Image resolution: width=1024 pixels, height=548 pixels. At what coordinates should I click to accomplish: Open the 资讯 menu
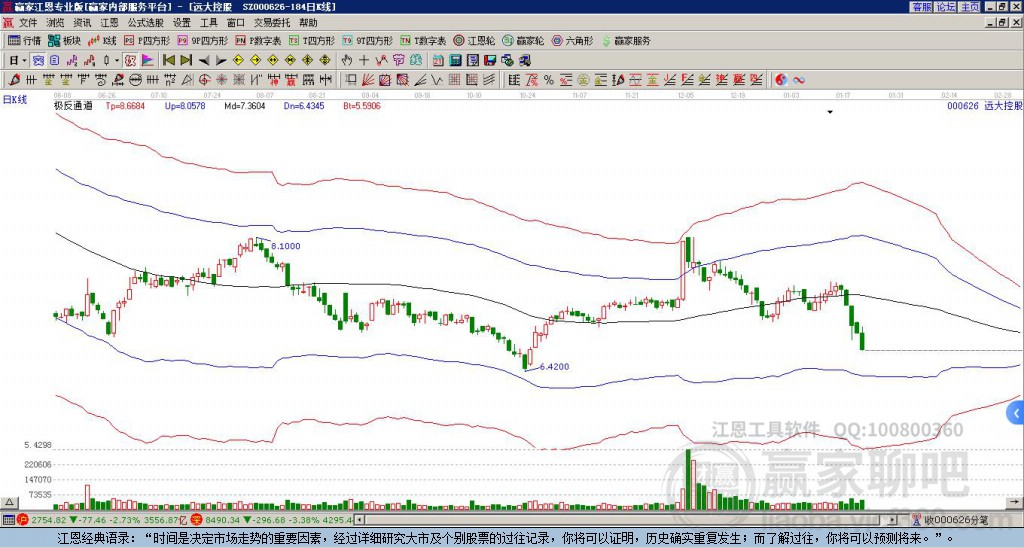pos(82,23)
